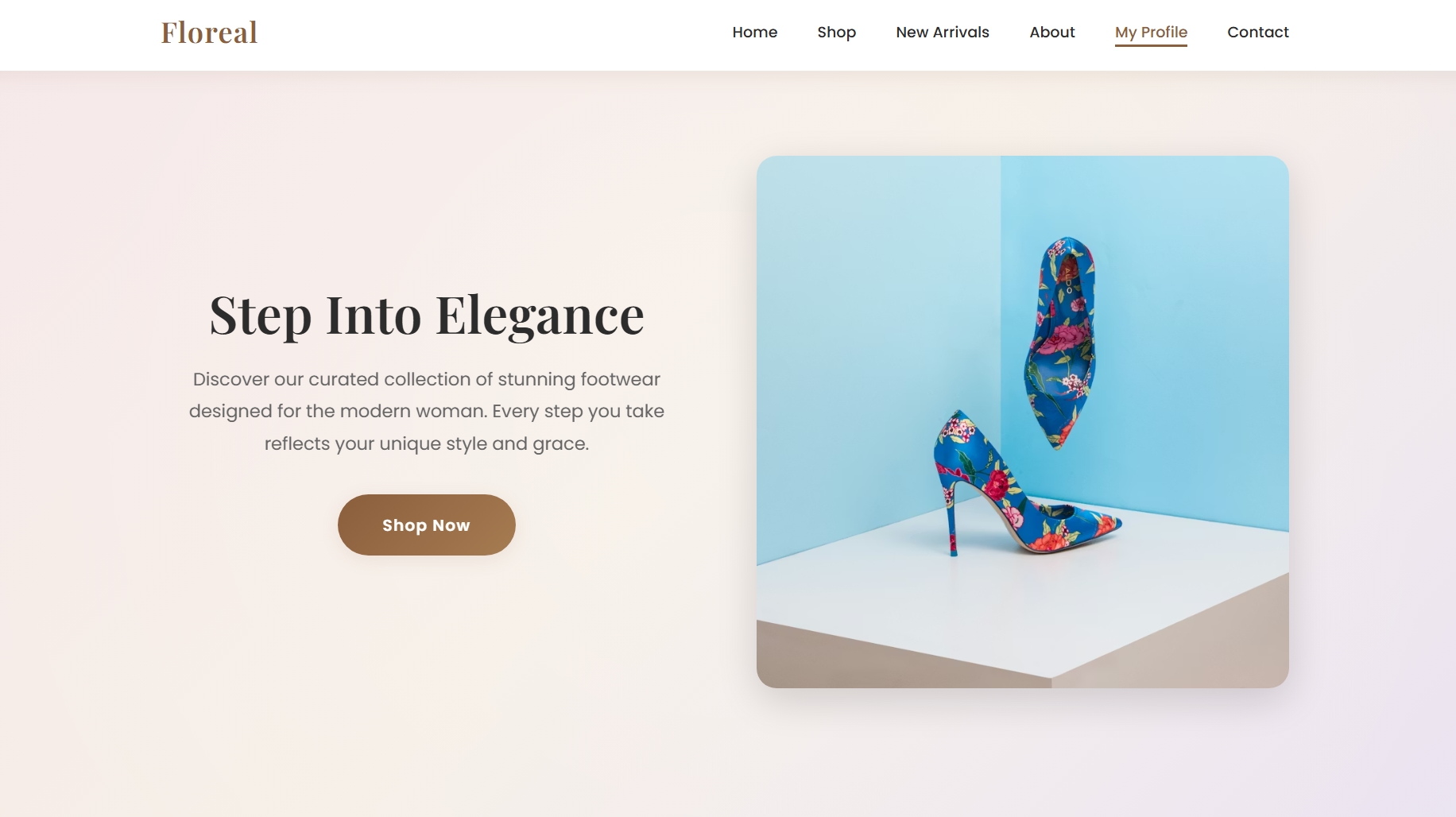Click the Shop Now button
The image size is (1456, 817).
426,525
